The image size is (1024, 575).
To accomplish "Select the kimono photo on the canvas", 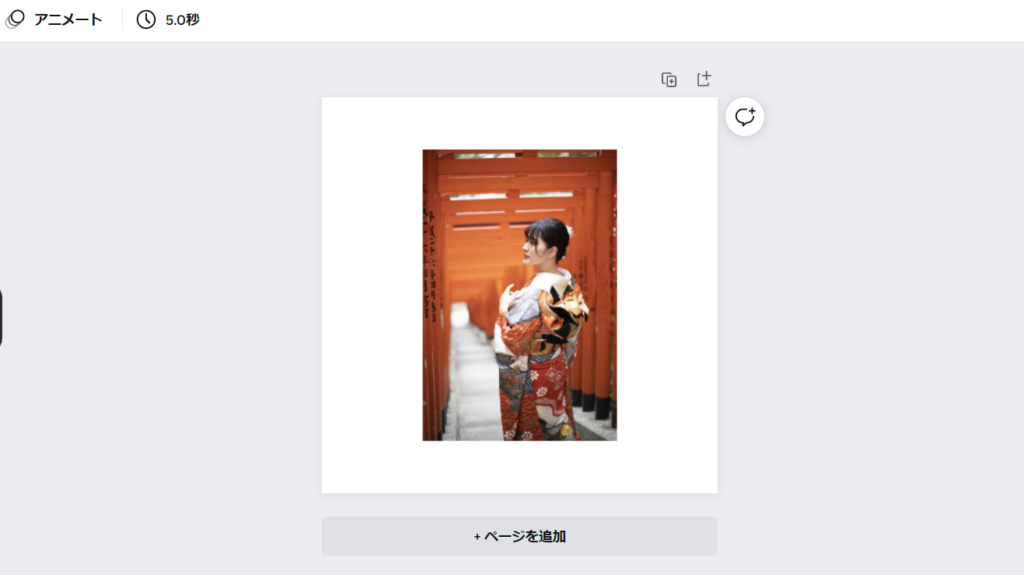I will pos(519,295).
